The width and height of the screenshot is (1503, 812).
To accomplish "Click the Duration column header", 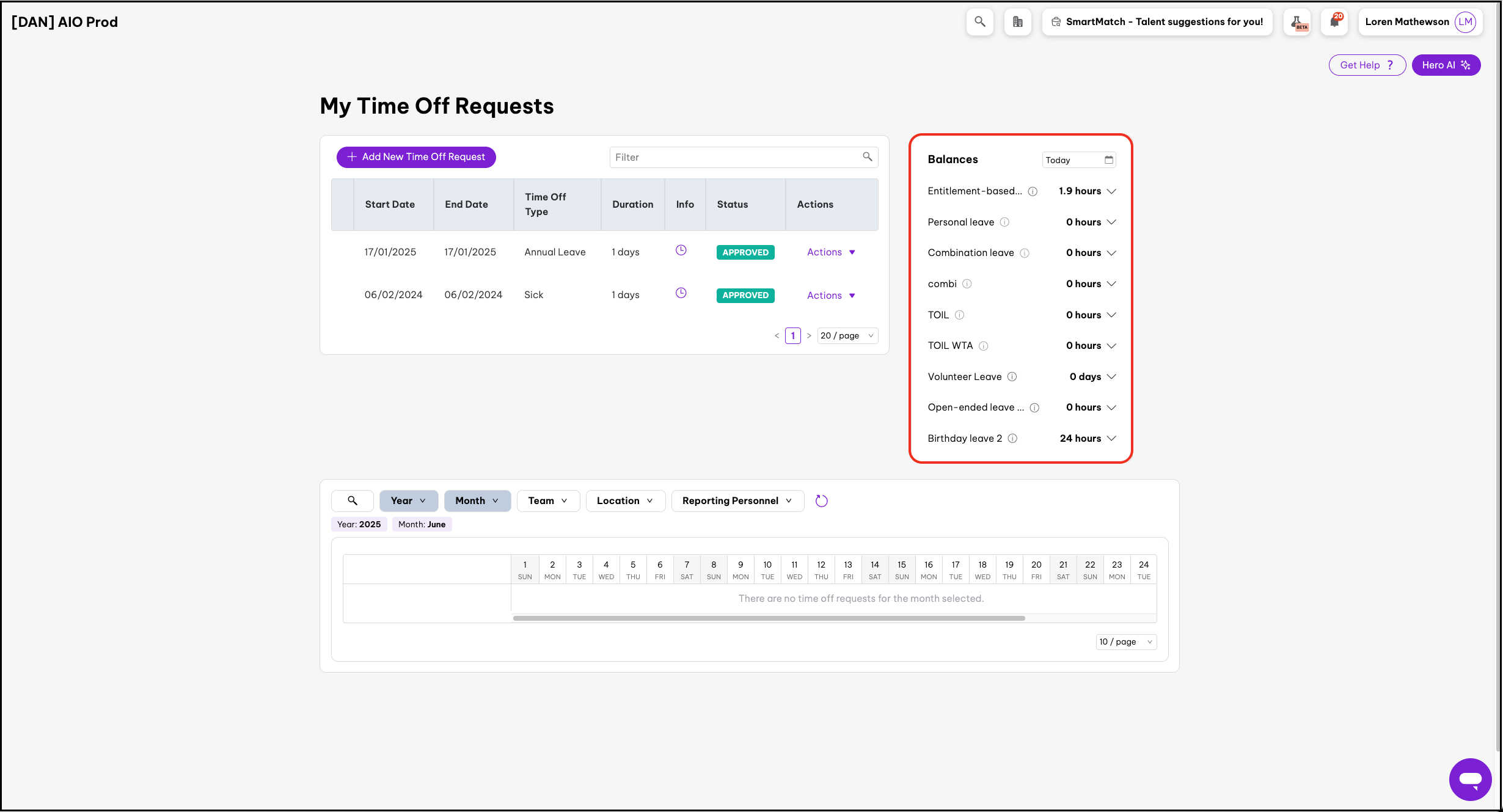I will 632,205.
